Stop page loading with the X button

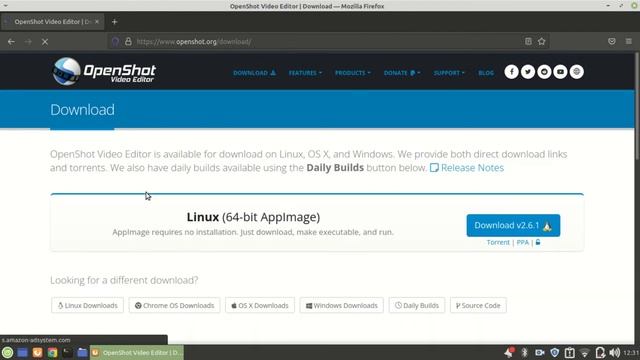tap(45, 42)
